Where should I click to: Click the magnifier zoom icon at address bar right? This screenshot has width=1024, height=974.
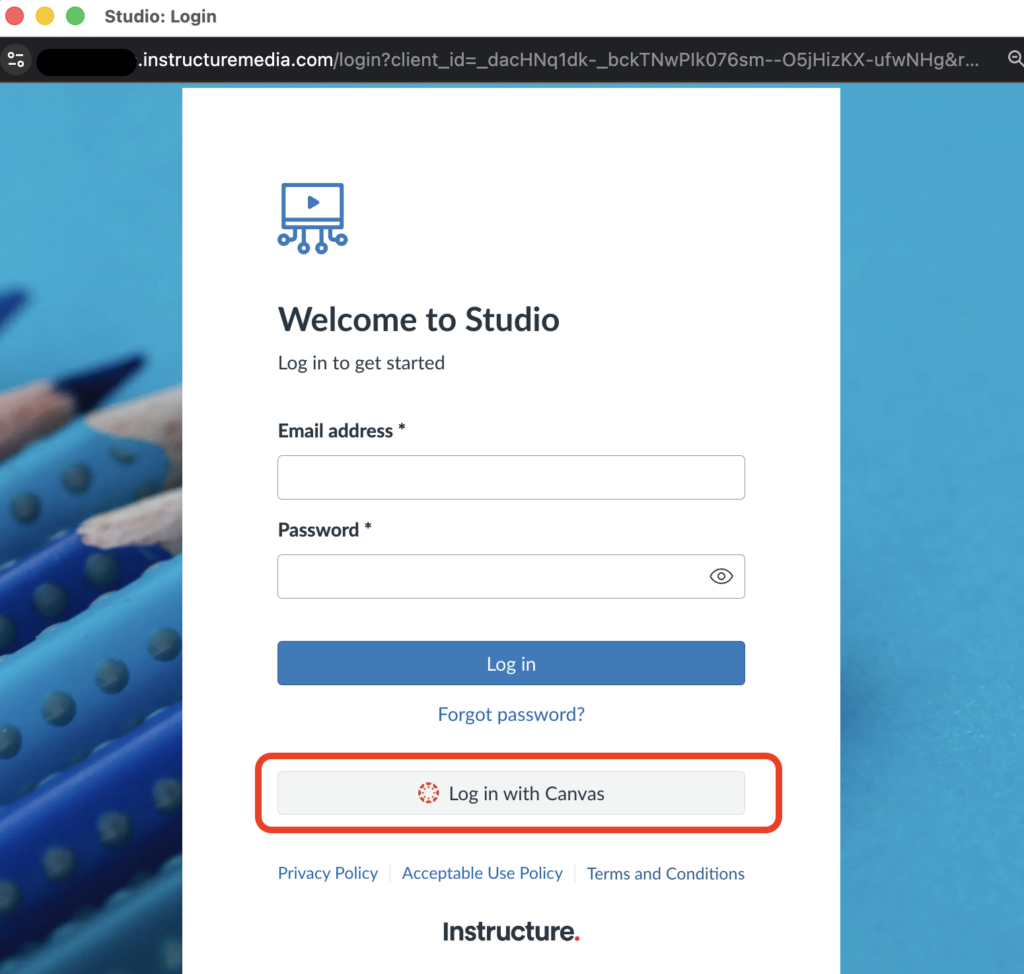[1015, 59]
